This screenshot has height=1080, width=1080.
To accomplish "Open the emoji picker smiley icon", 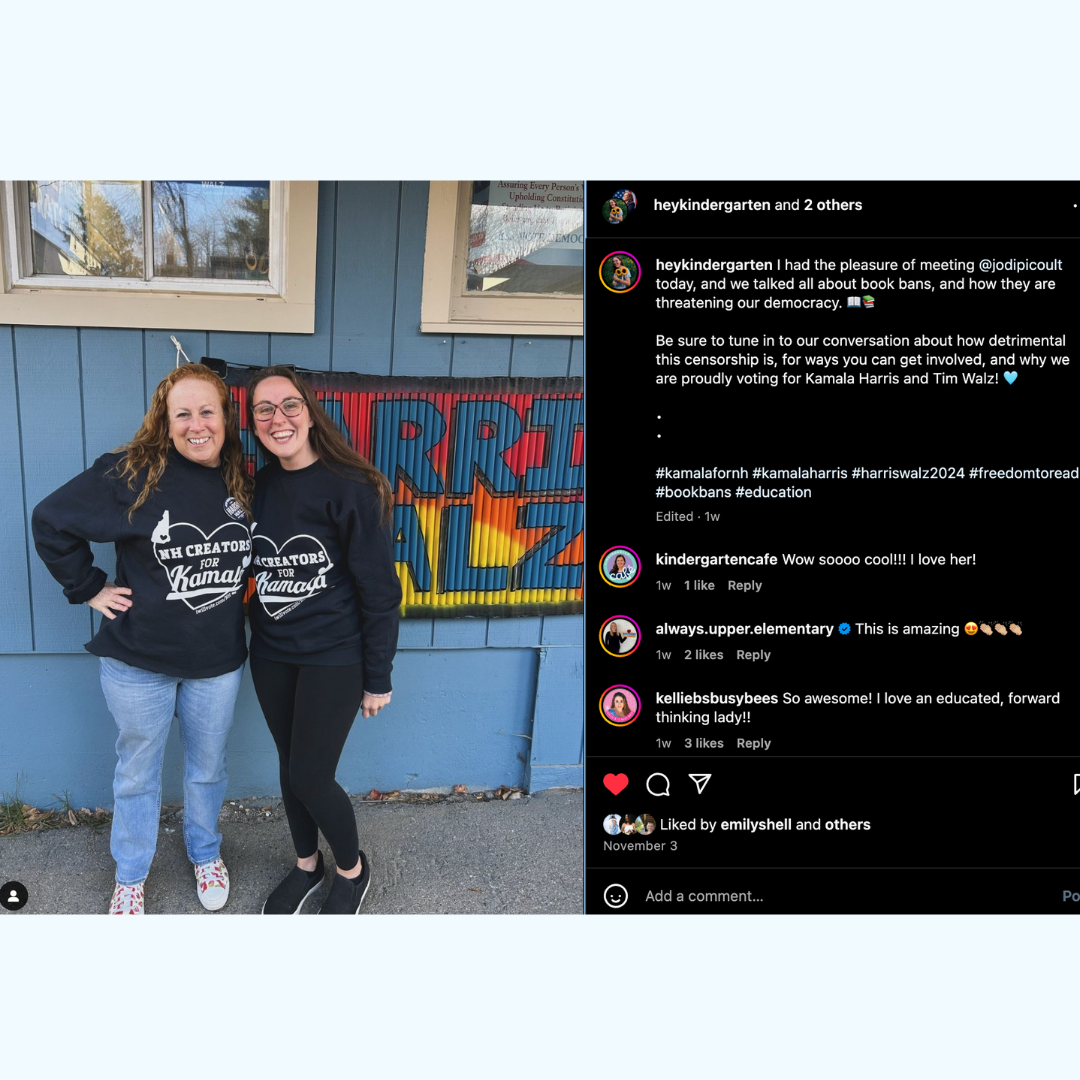I will click(615, 895).
